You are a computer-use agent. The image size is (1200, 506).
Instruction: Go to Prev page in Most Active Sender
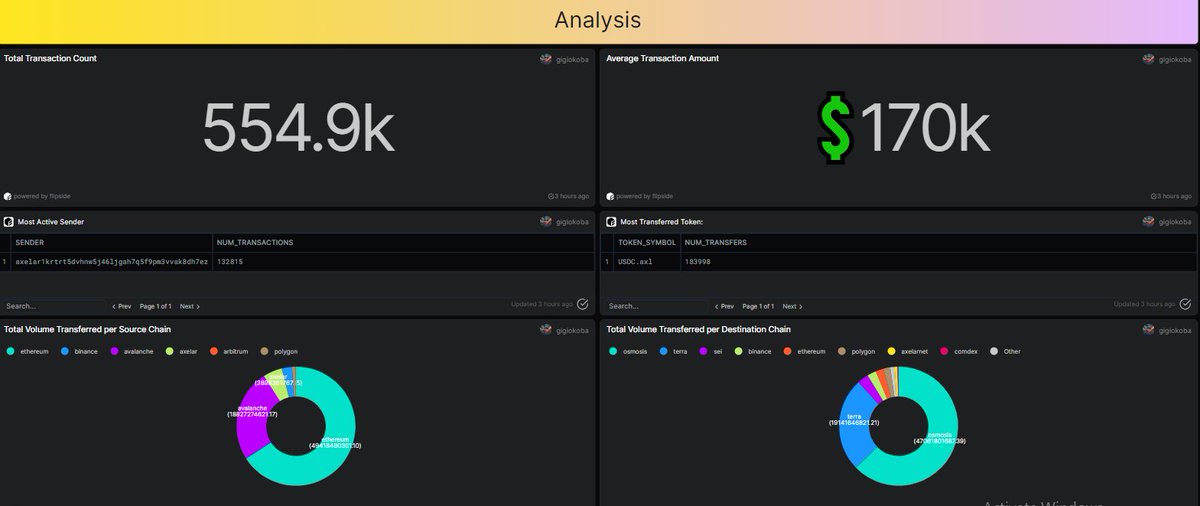[121, 306]
